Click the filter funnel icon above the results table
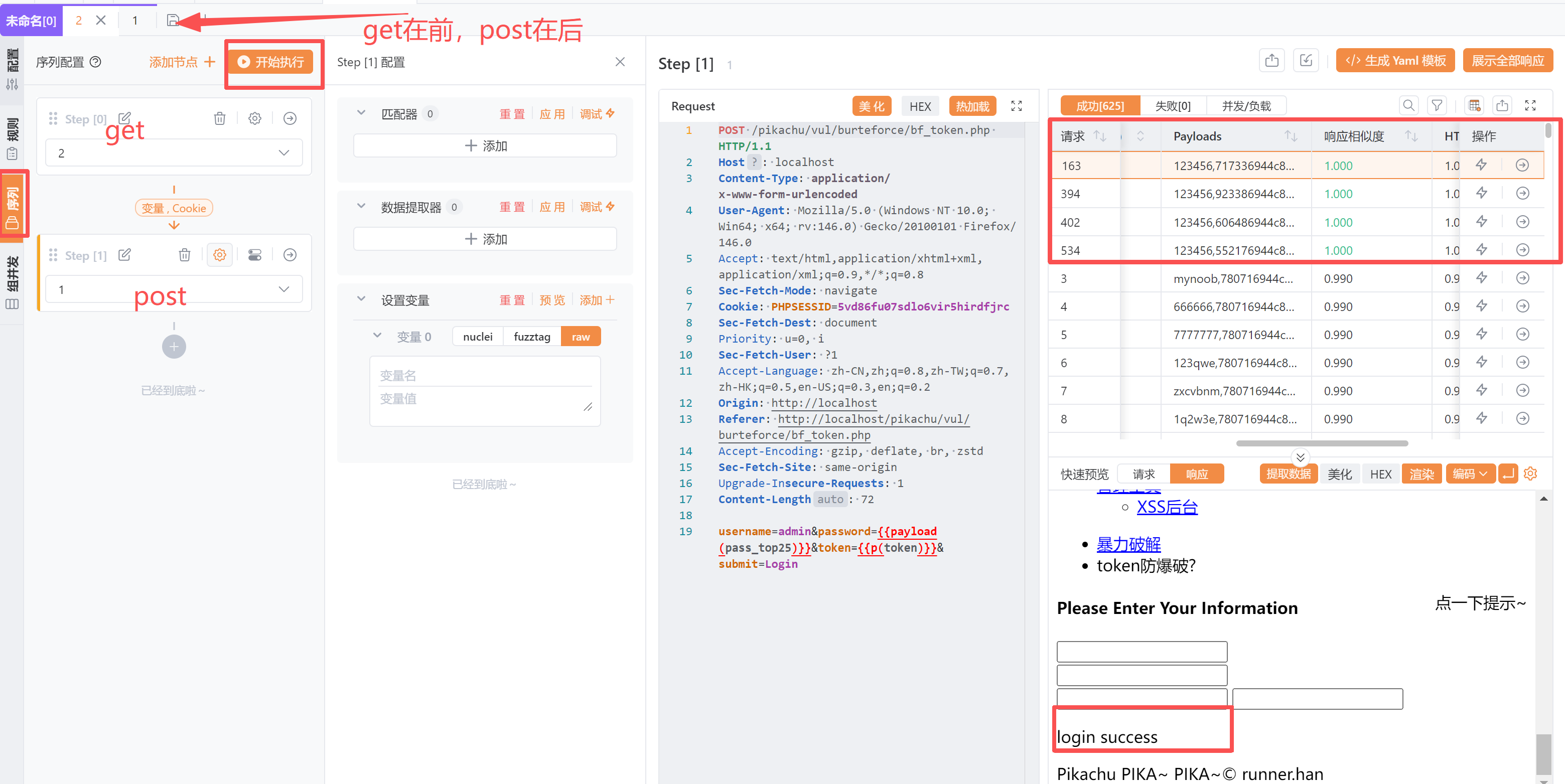The width and height of the screenshot is (1565, 784). point(1436,106)
